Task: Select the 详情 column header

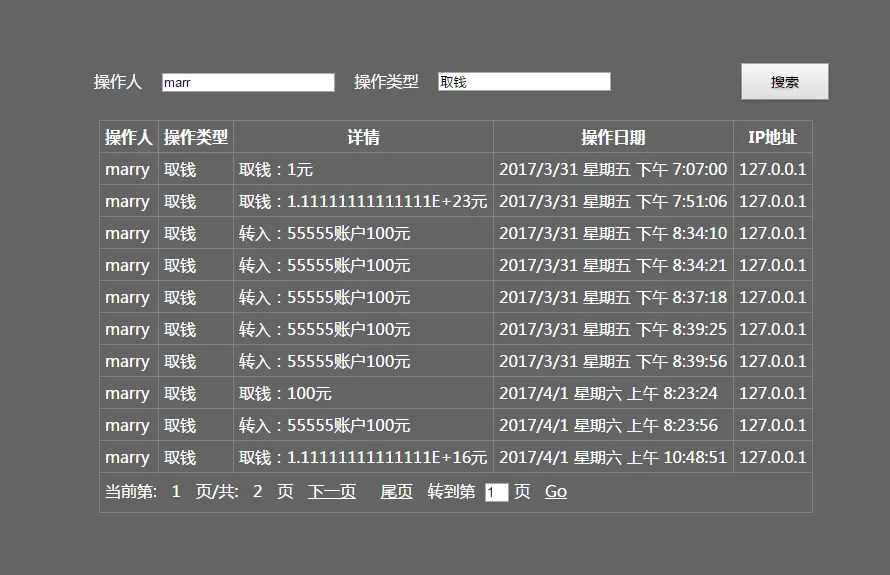Action: (363, 137)
